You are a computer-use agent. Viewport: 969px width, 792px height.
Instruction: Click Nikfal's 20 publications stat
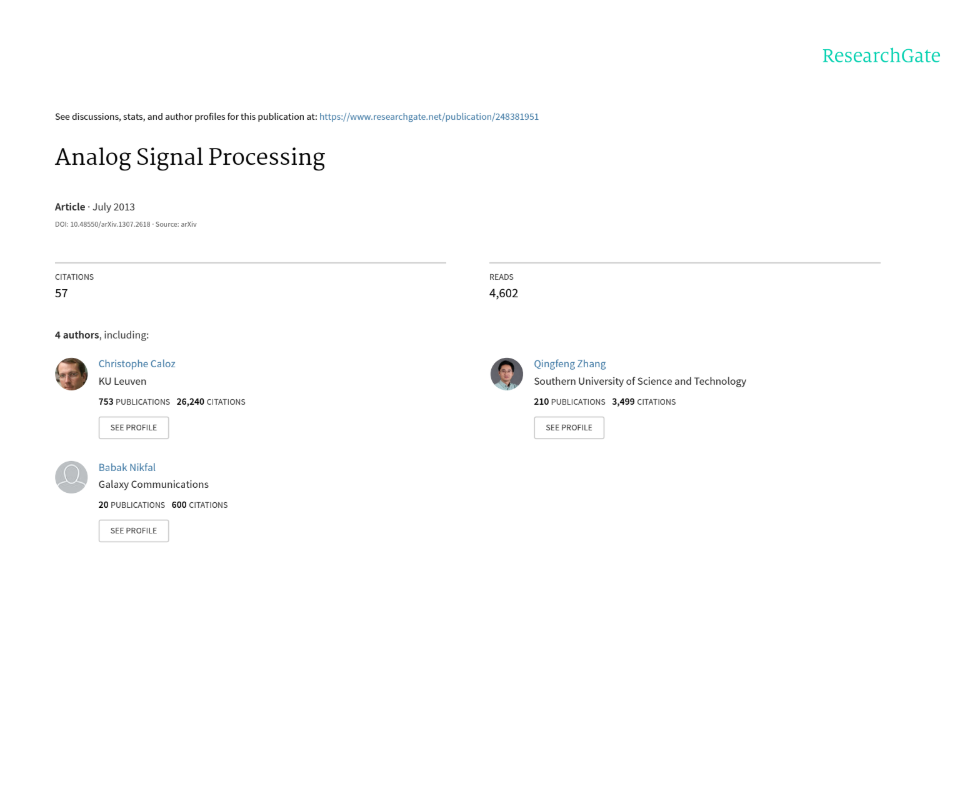pos(132,505)
